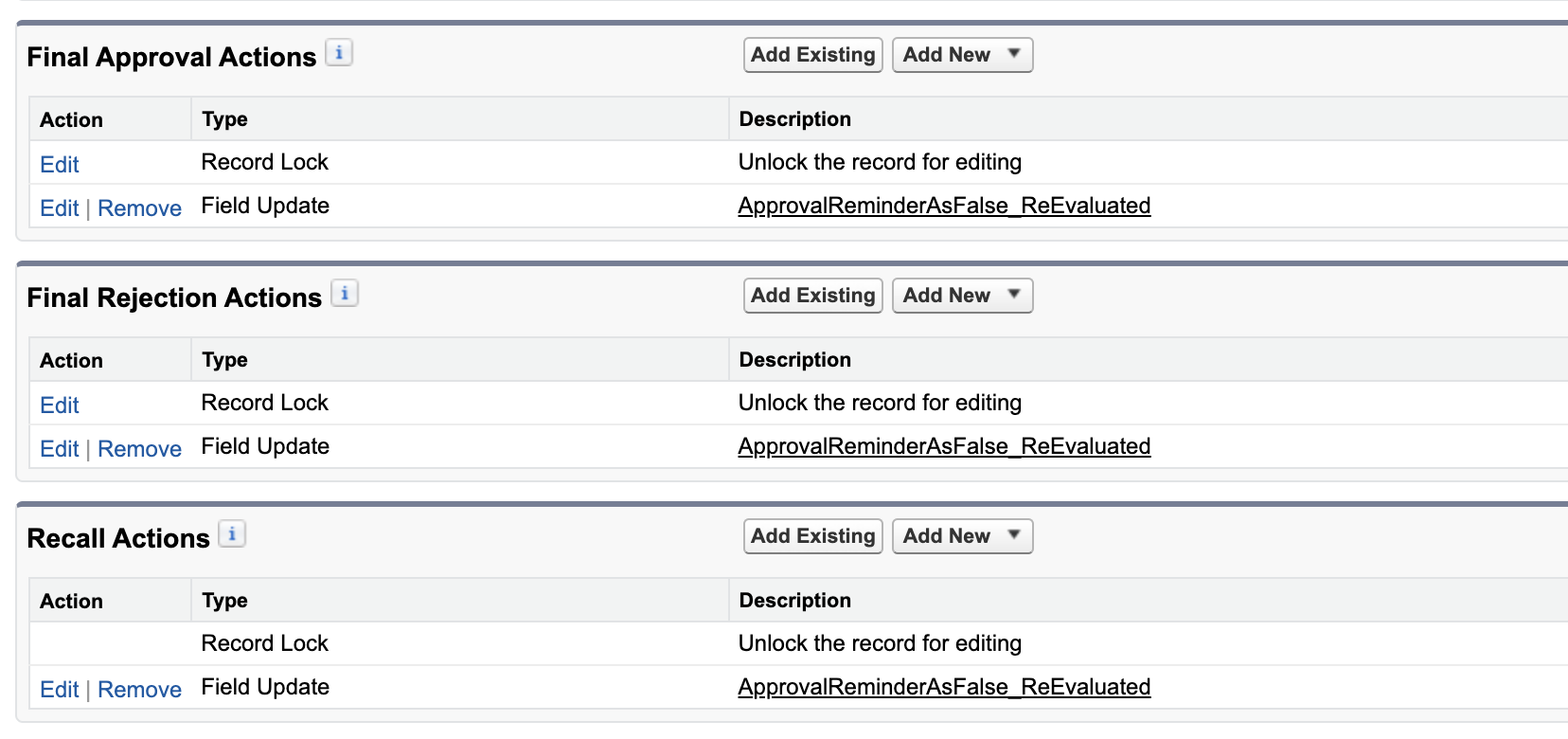The height and width of the screenshot is (739, 1568).
Task: Edit the Record Lock action in Final Approval Actions
Action: pyautogui.click(x=59, y=164)
